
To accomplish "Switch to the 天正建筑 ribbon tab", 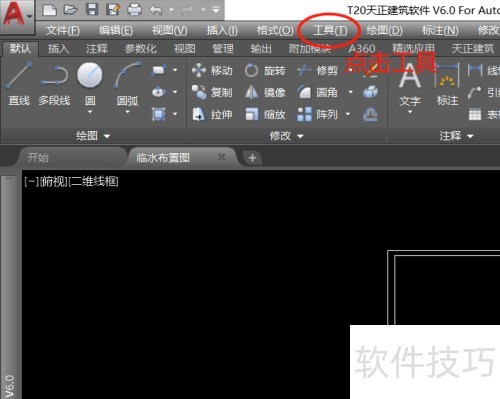I will click(x=473, y=49).
